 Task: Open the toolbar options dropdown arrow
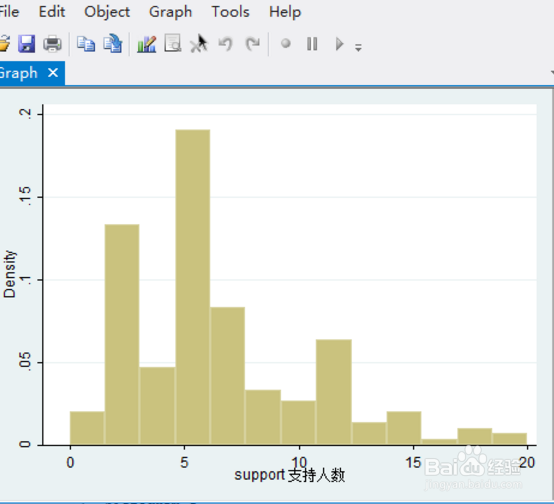(x=358, y=47)
